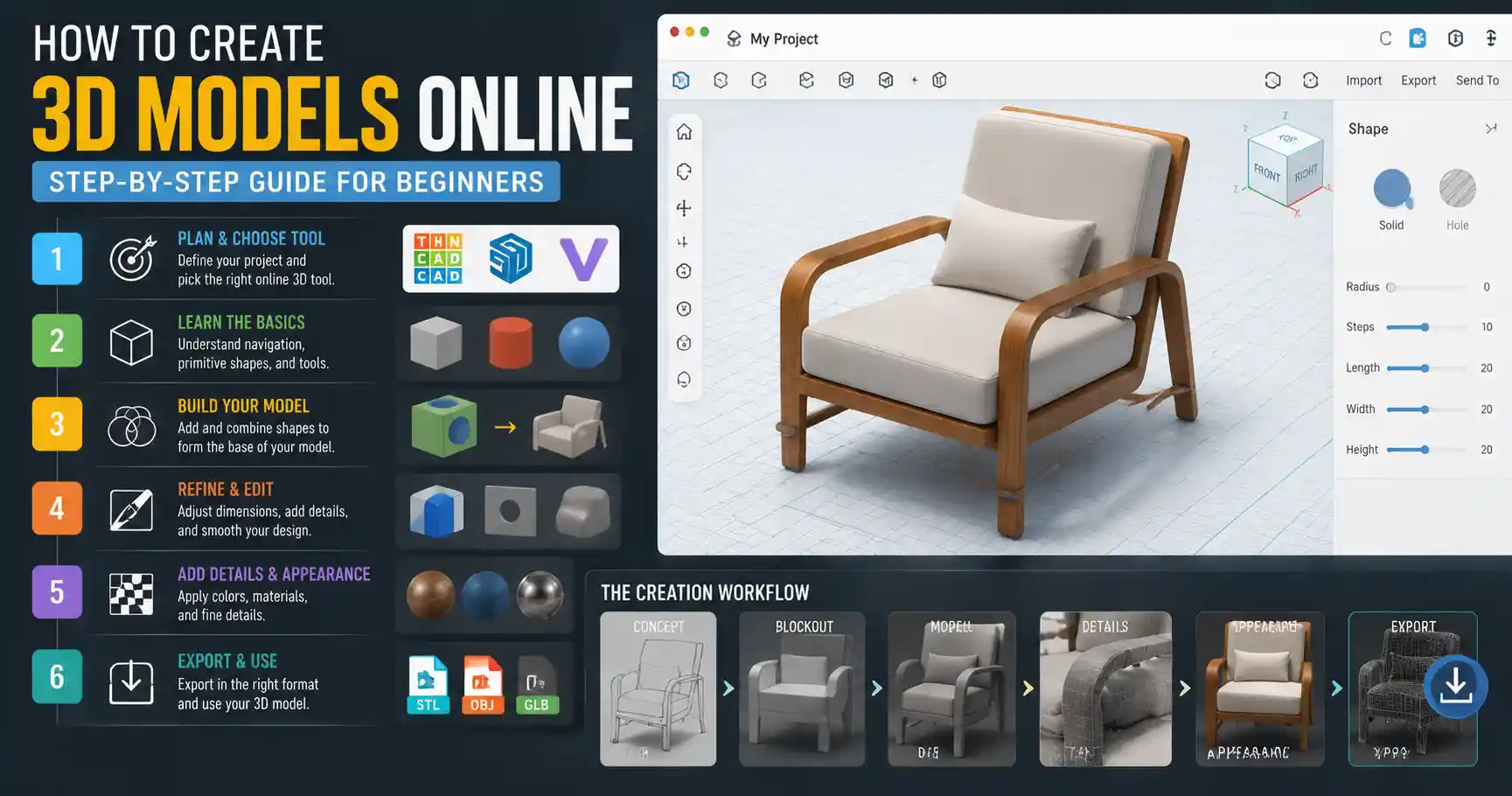
Task: Click the rightmost icon in the title bar
Action: coord(1491,38)
